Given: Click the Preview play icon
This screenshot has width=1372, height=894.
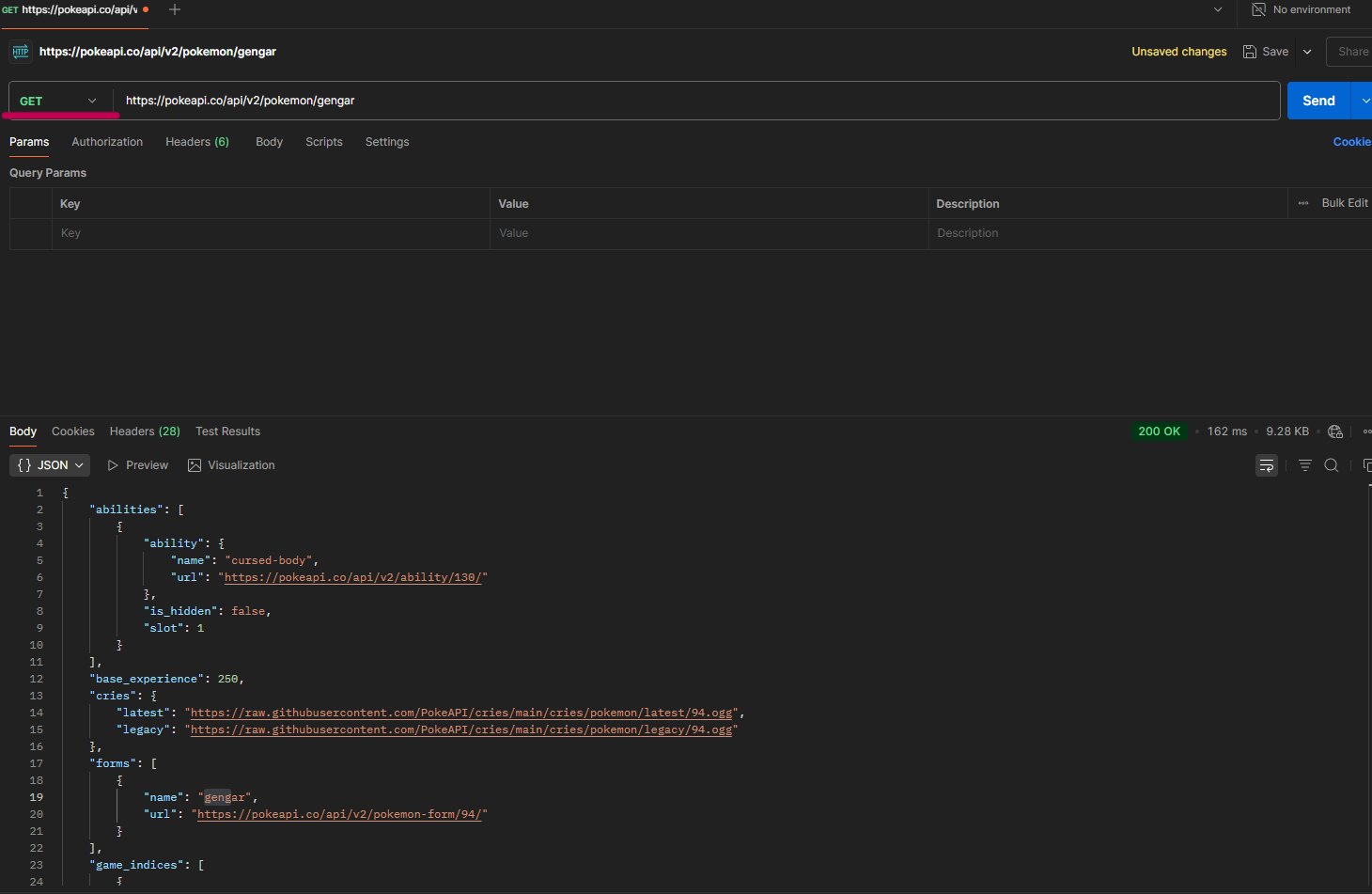Looking at the screenshot, I should (x=113, y=465).
